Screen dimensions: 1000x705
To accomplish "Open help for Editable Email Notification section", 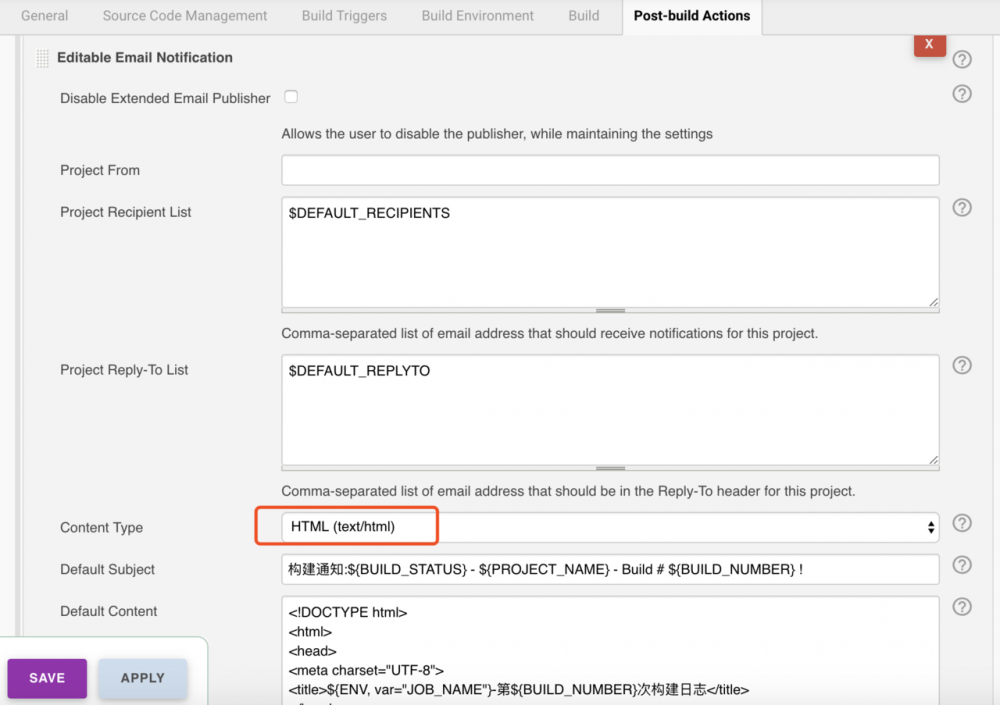I will (962, 59).
